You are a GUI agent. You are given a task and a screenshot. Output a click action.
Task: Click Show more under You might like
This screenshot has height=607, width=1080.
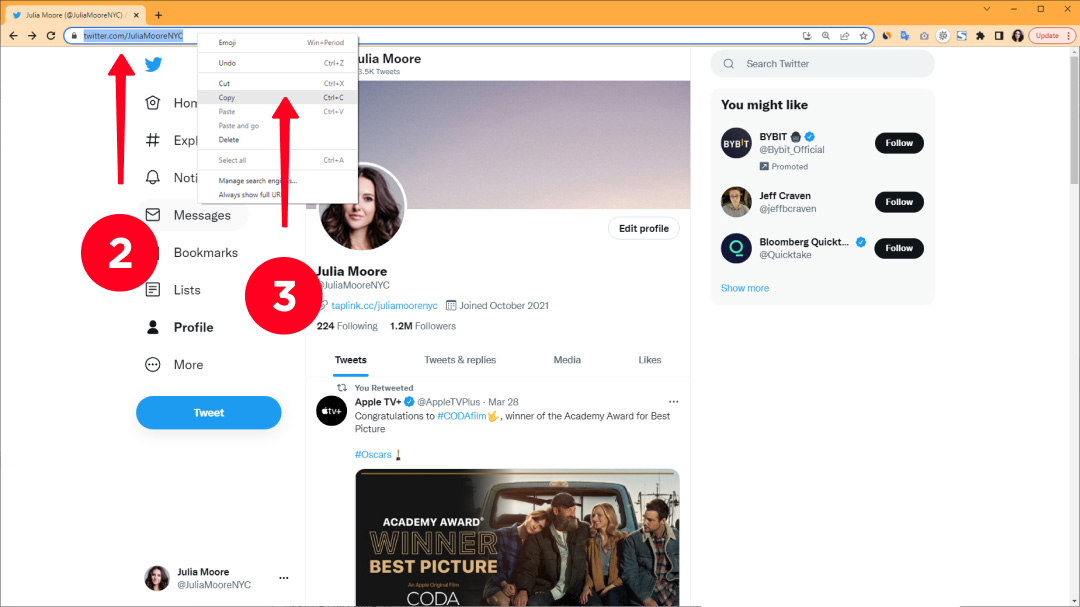(x=745, y=288)
